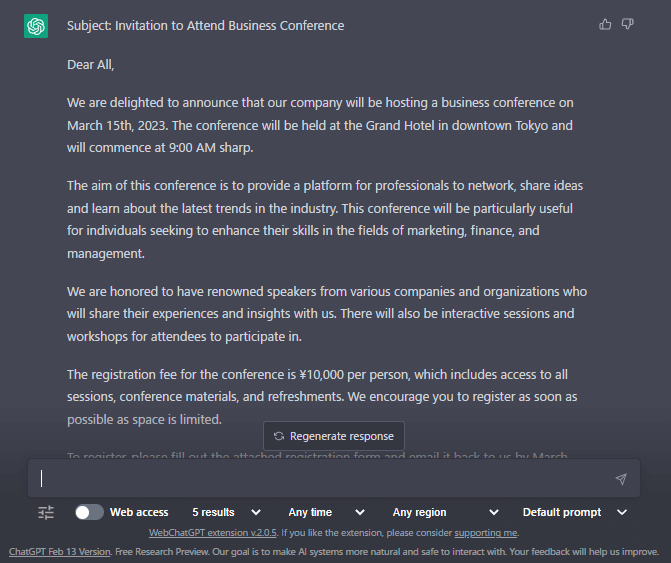Viewport: 671px width, 563px height.
Task: Click the Subject line of the response
Action: 205,26
